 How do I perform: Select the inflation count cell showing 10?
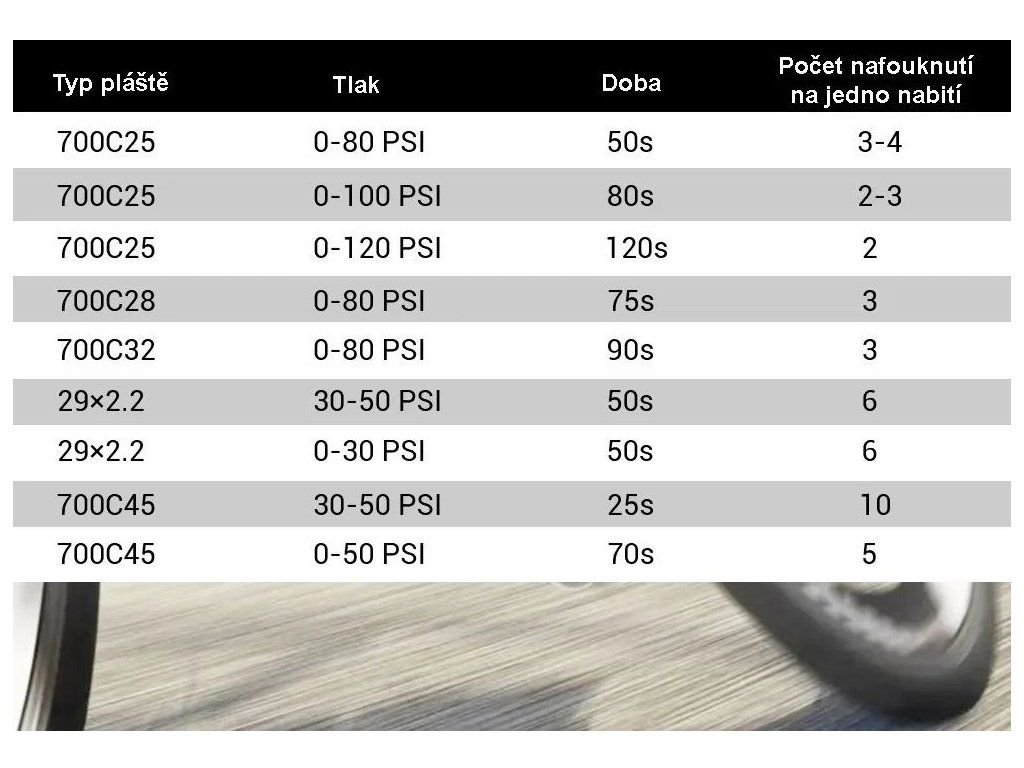point(875,504)
